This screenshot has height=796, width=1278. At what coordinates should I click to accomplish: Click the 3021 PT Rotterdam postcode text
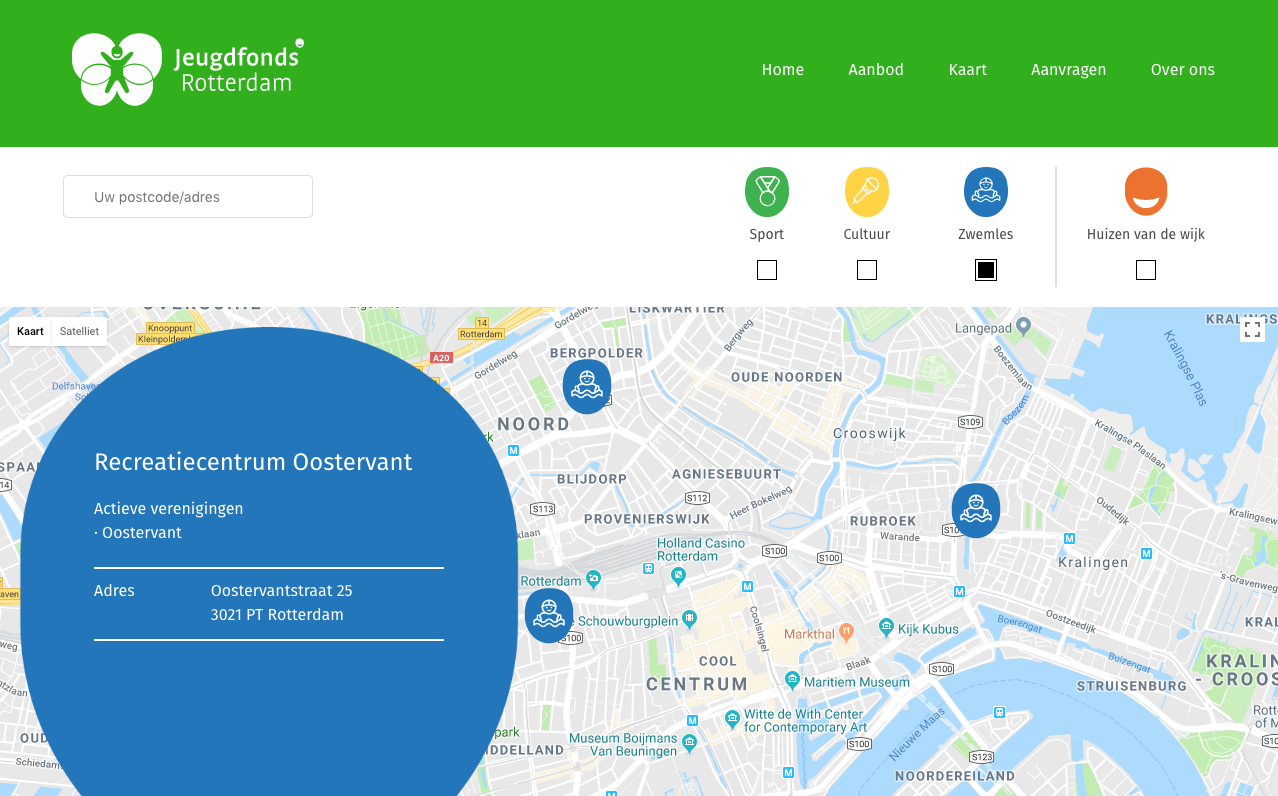tap(277, 615)
